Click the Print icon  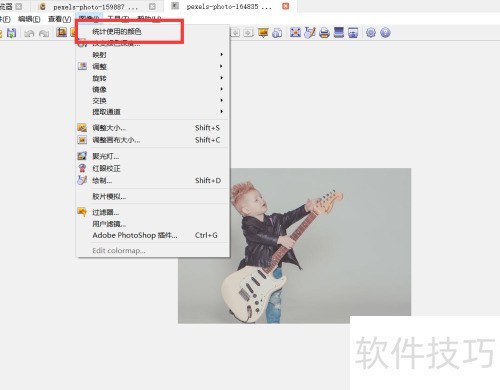point(324,33)
